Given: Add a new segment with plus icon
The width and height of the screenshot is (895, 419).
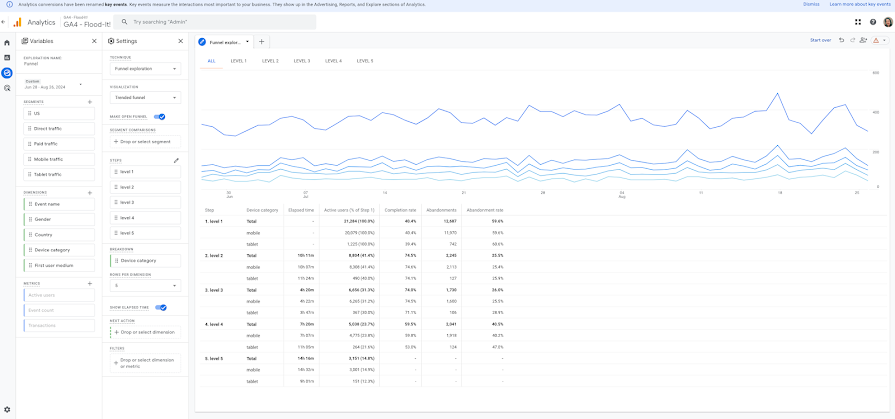Looking at the screenshot, I should 90,102.
